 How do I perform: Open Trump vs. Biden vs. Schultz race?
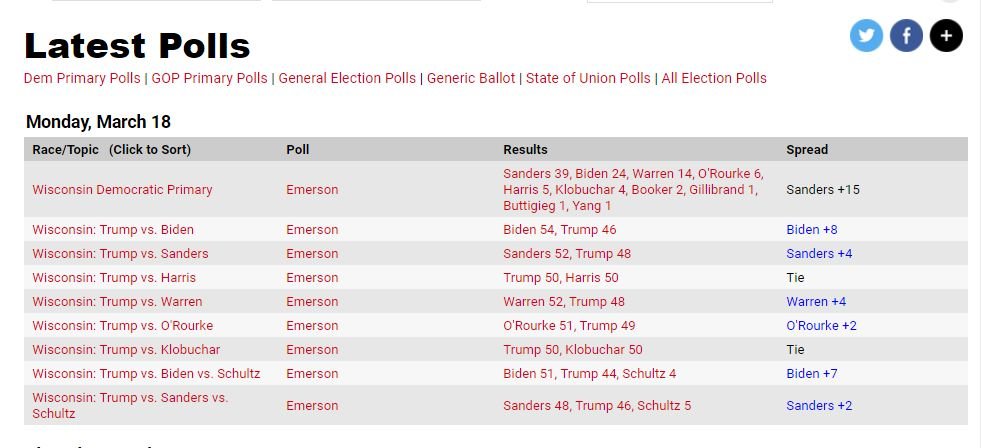(146, 374)
